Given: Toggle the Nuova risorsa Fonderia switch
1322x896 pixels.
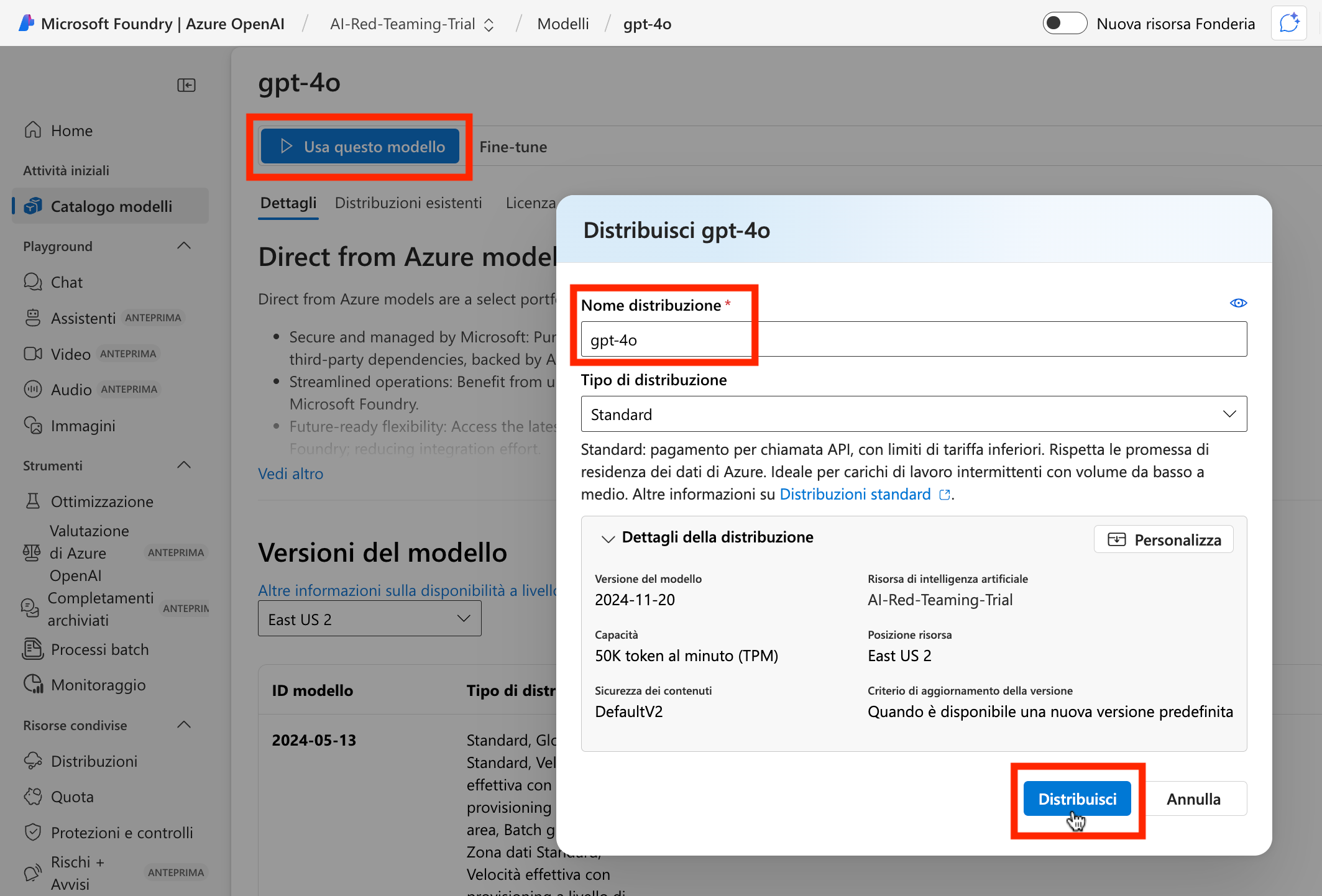Looking at the screenshot, I should (1064, 24).
